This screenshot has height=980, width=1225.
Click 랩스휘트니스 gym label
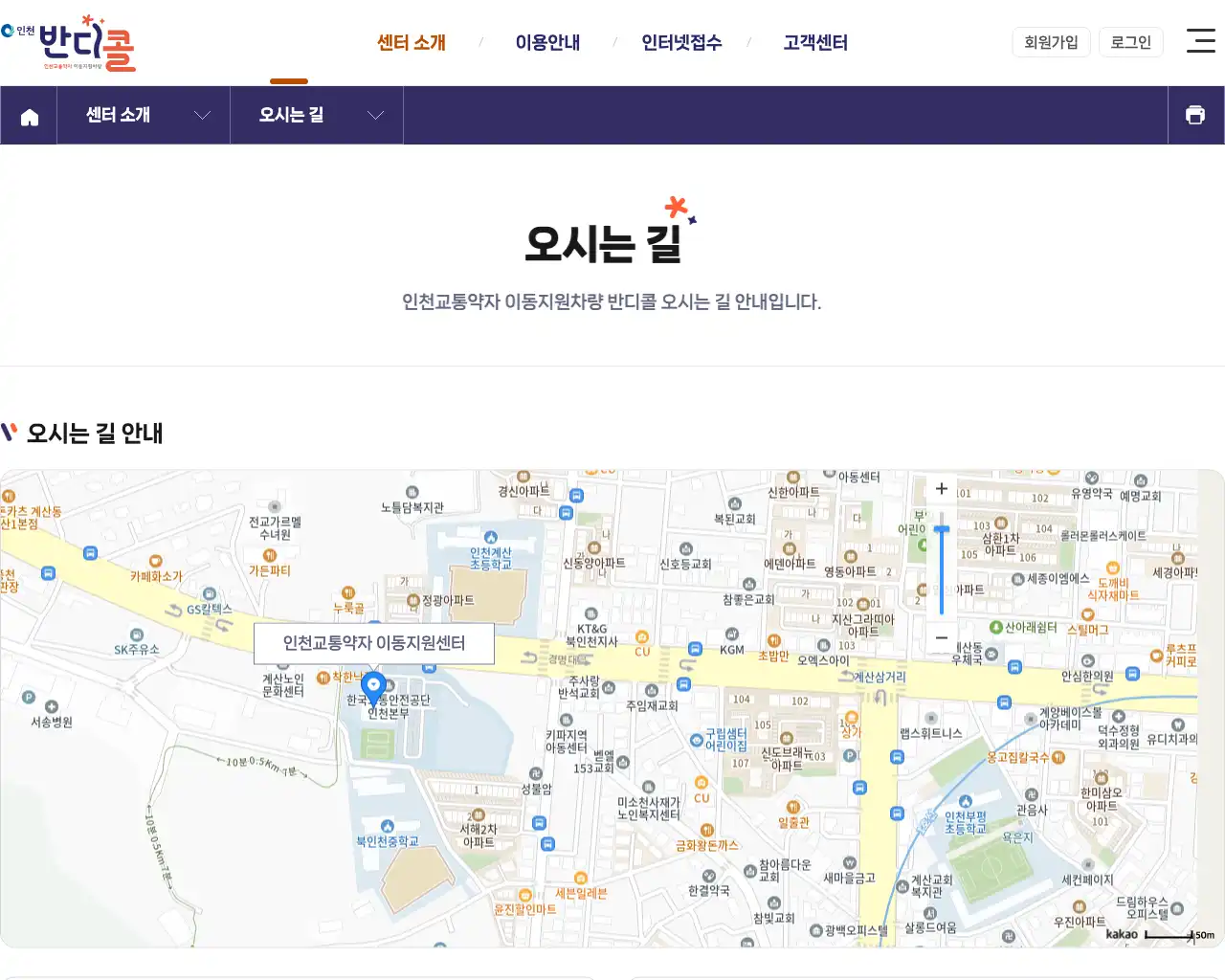[x=931, y=733]
